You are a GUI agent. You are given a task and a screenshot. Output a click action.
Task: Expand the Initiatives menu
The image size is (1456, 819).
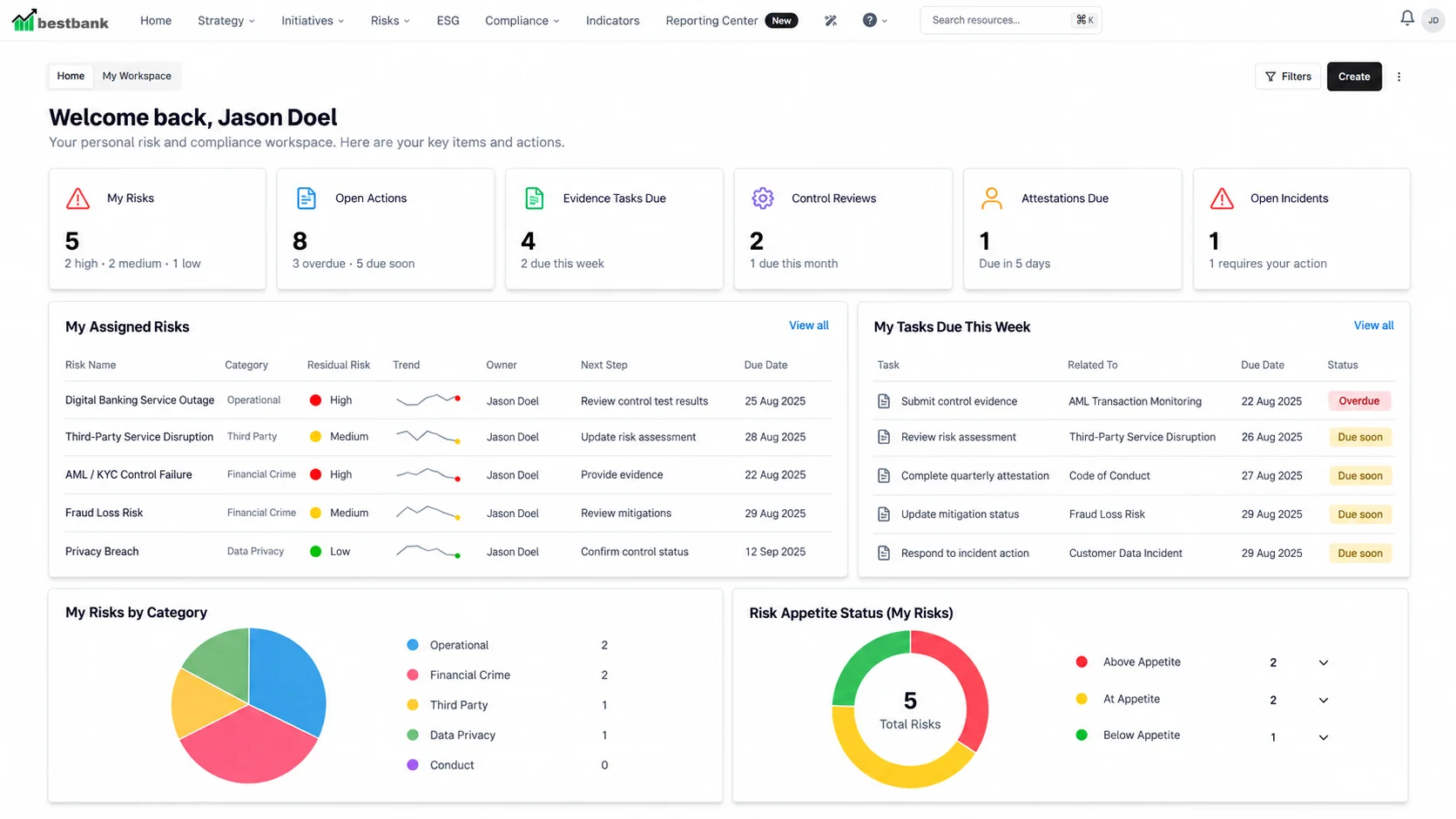click(313, 20)
